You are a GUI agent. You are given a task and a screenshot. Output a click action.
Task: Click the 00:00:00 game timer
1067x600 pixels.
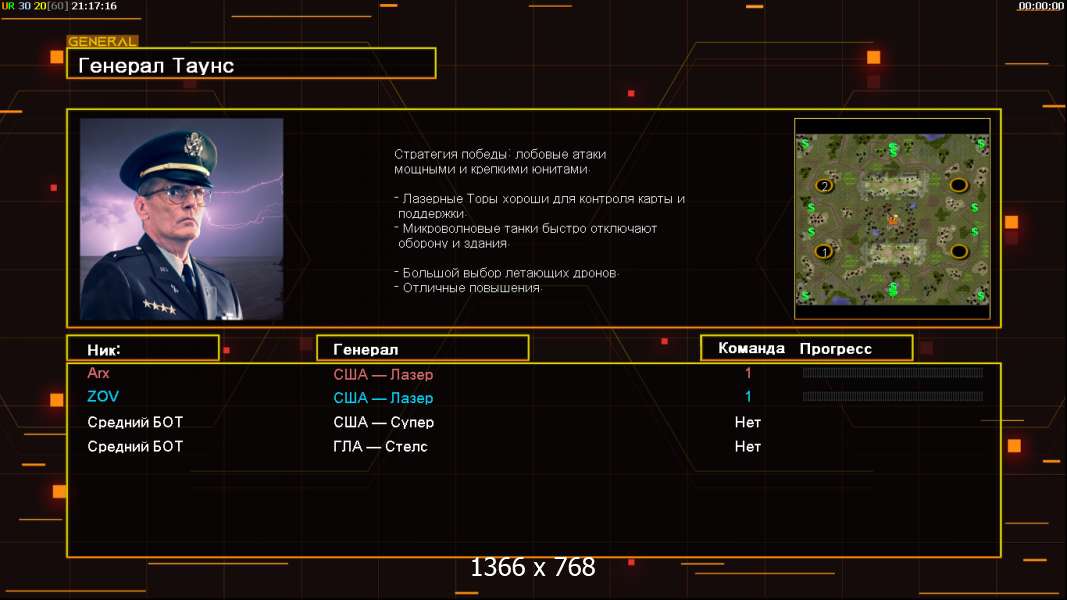[x=1040, y=6]
